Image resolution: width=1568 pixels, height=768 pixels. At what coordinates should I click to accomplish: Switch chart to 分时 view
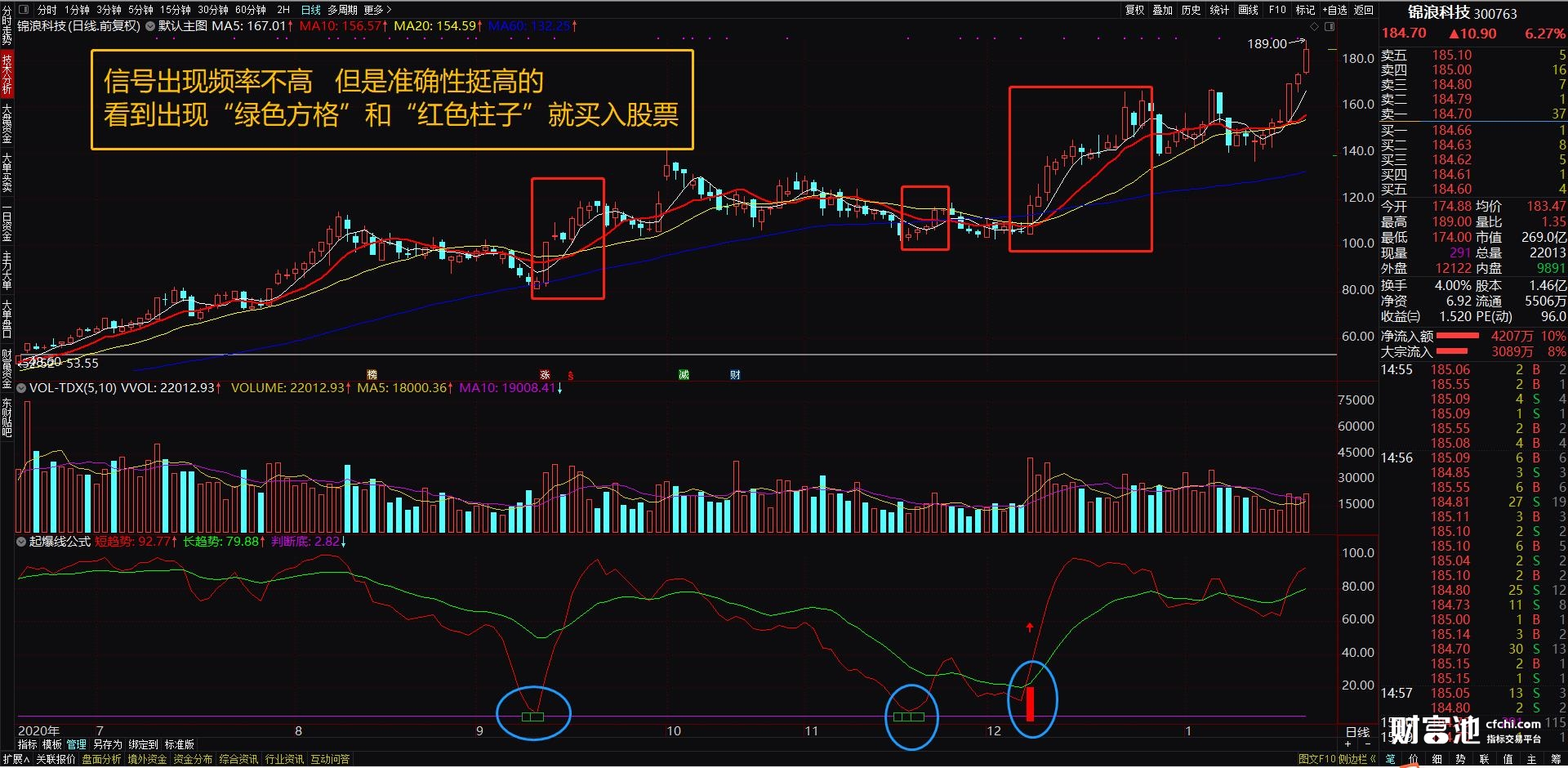click(x=47, y=10)
